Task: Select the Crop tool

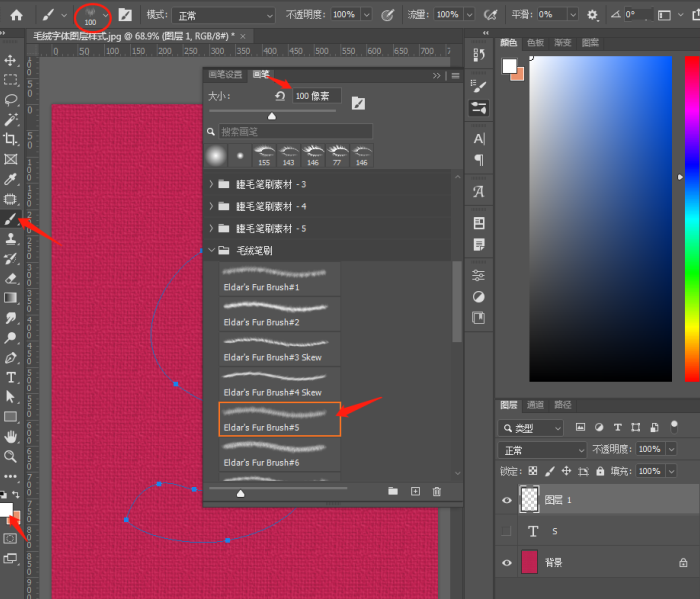Action: 11,140
